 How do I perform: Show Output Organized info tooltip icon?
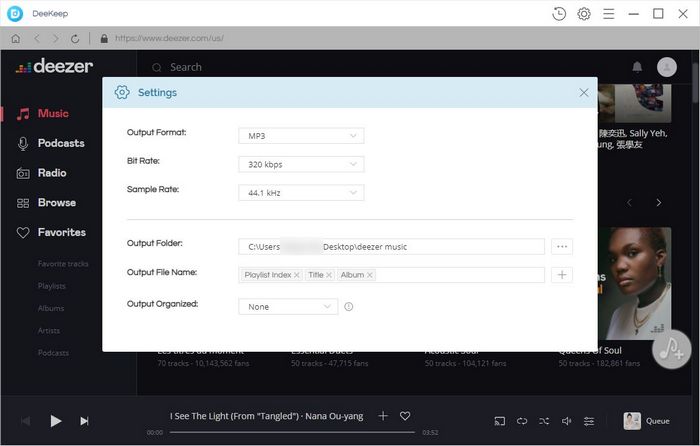(x=349, y=307)
